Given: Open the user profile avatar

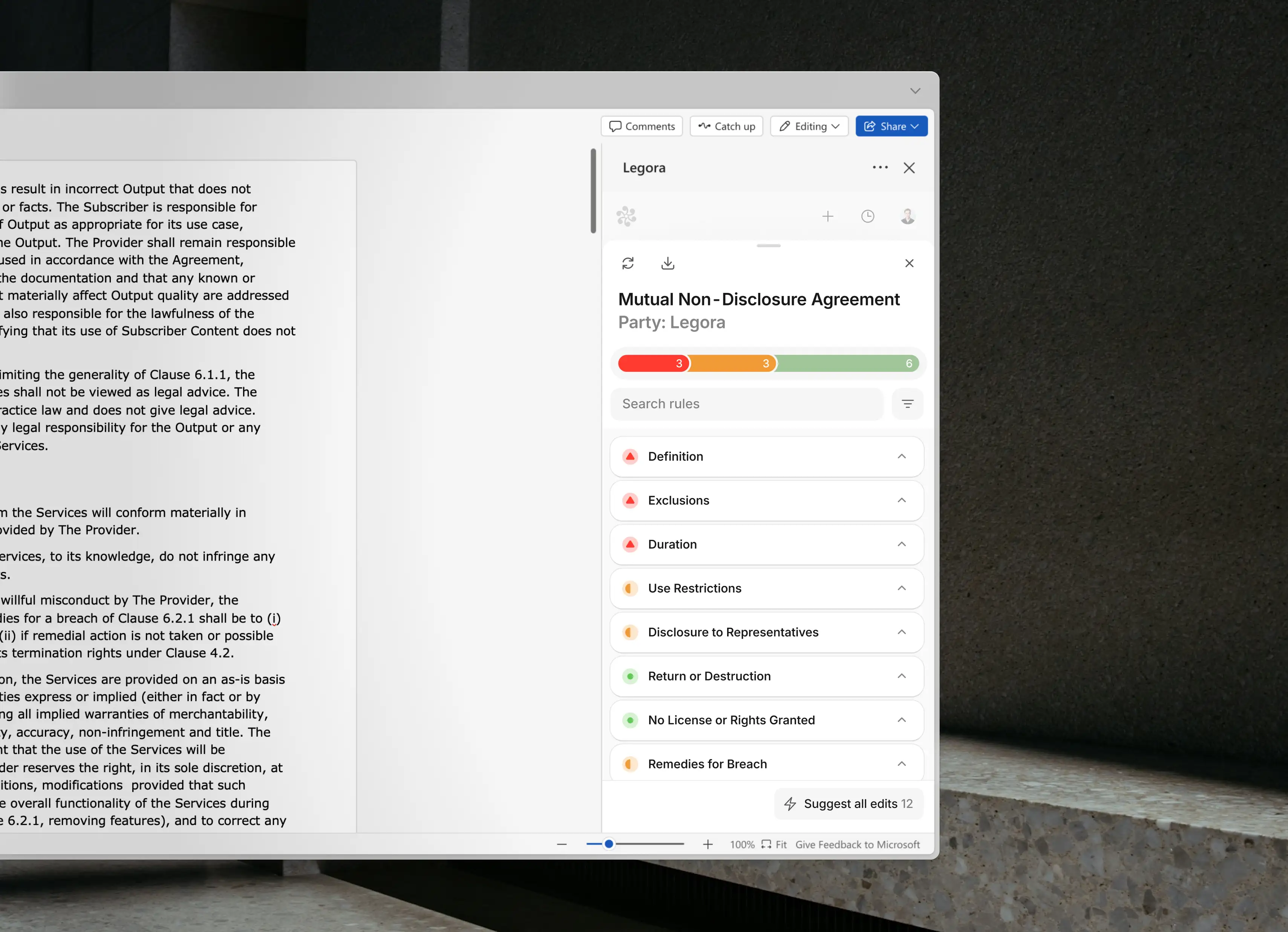Looking at the screenshot, I should (908, 216).
